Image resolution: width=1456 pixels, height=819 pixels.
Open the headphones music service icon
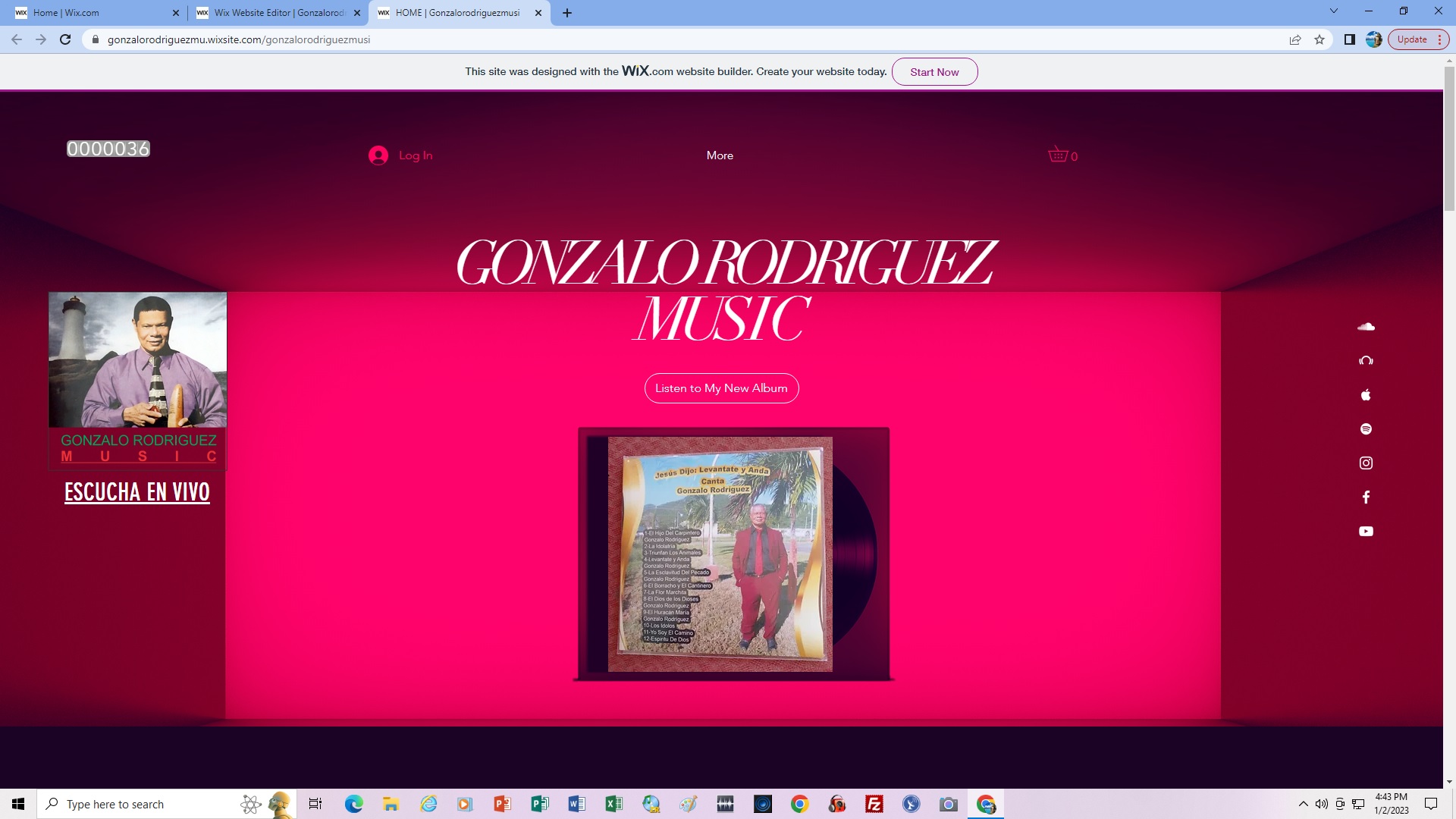point(1366,361)
